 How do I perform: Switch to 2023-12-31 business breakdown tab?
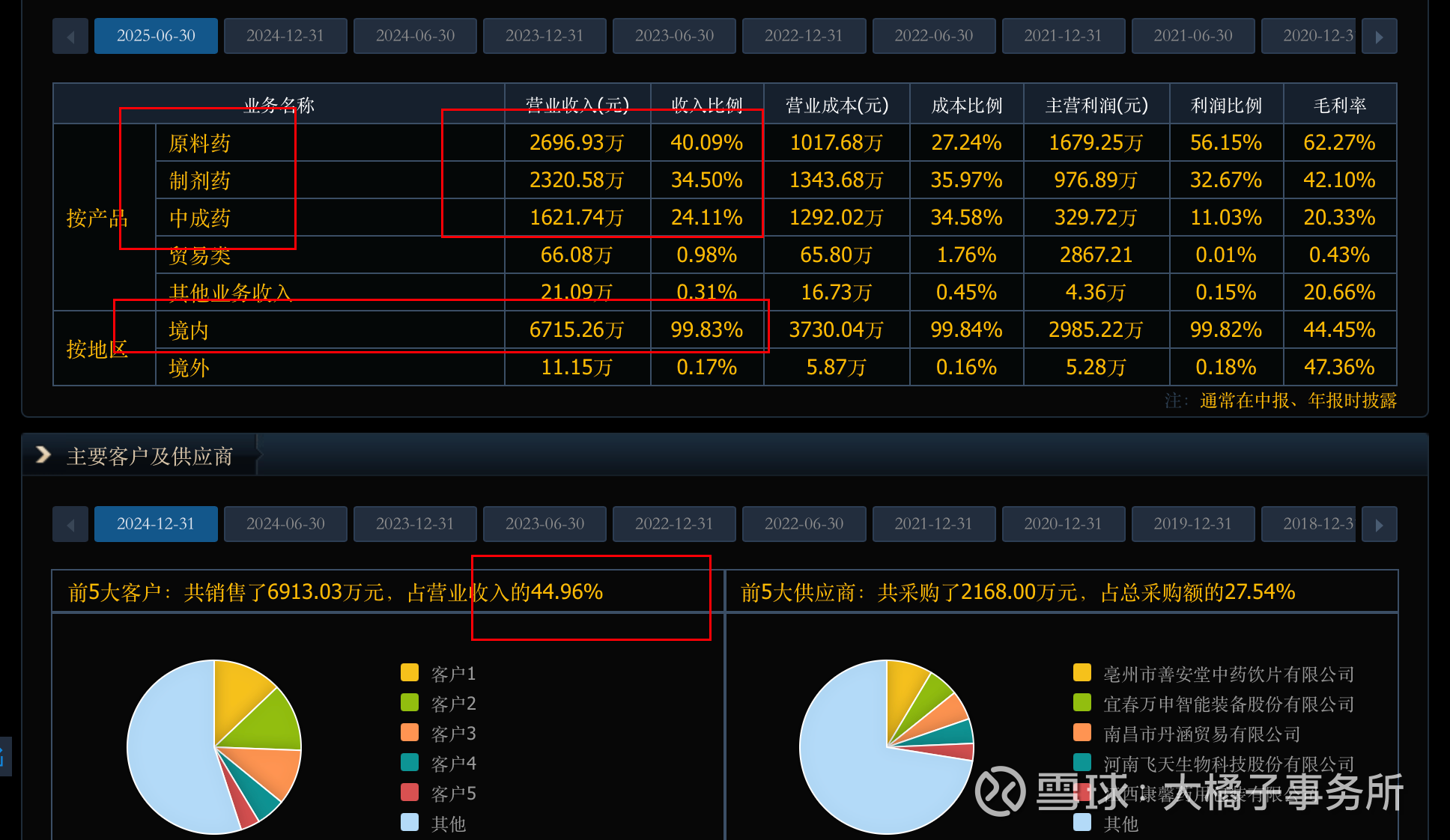click(544, 36)
